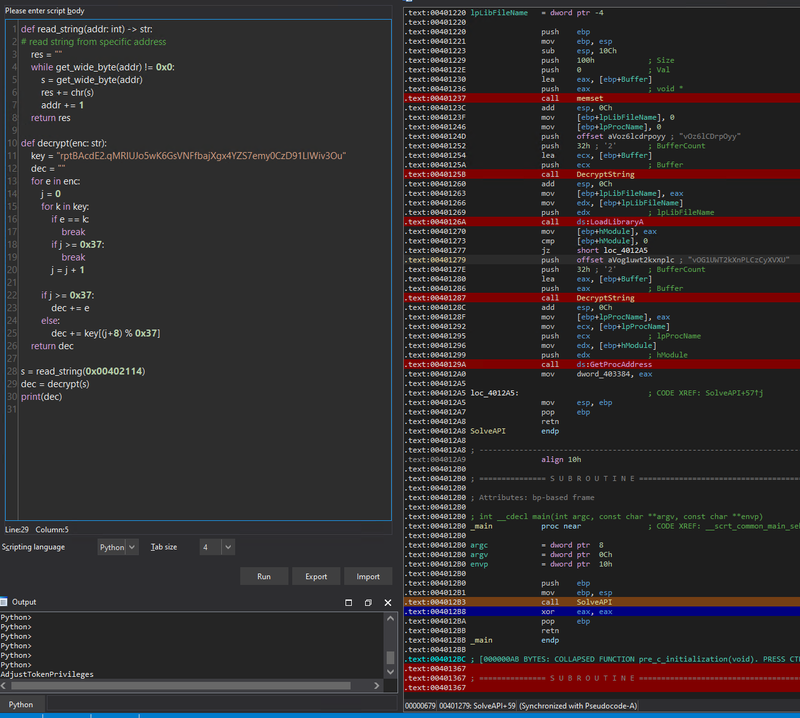The width and height of the screenshot is (800, 718).
Task: Click the Output horizontal scrollbar thumb
Action: click(181, 685)
